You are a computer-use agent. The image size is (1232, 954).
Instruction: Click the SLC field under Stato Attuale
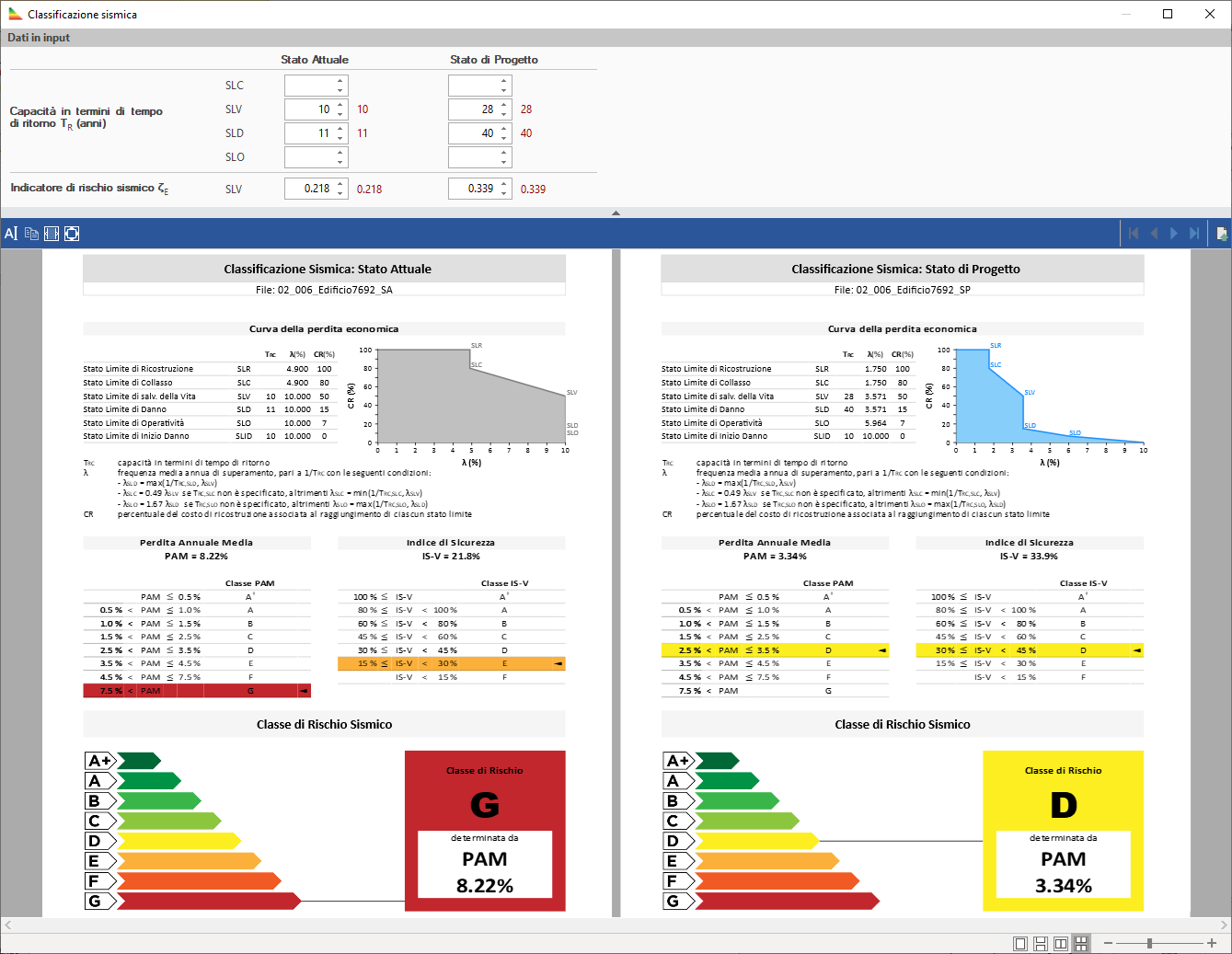coord(309,86)
